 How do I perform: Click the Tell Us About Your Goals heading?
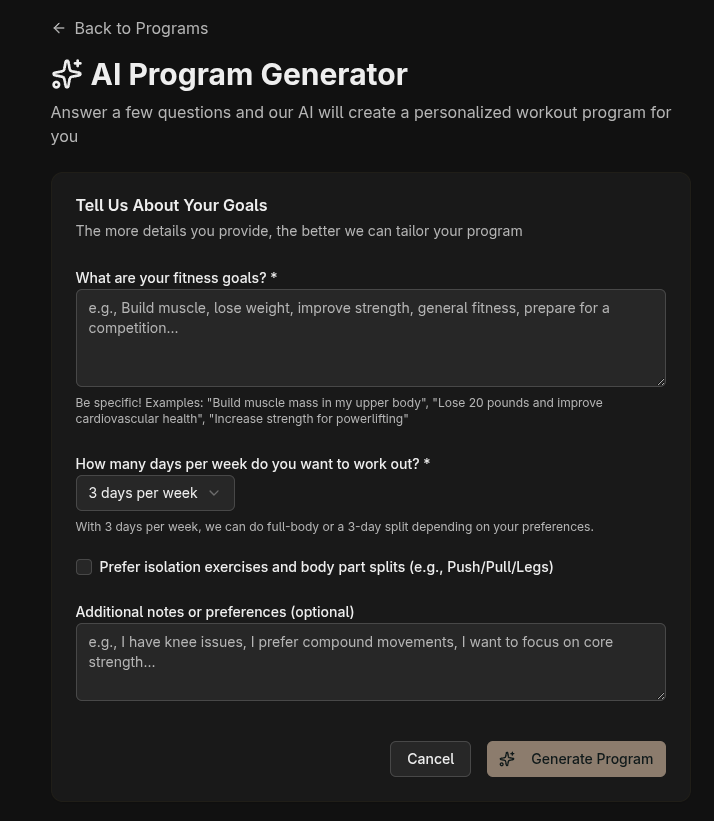tap(171, 205)
